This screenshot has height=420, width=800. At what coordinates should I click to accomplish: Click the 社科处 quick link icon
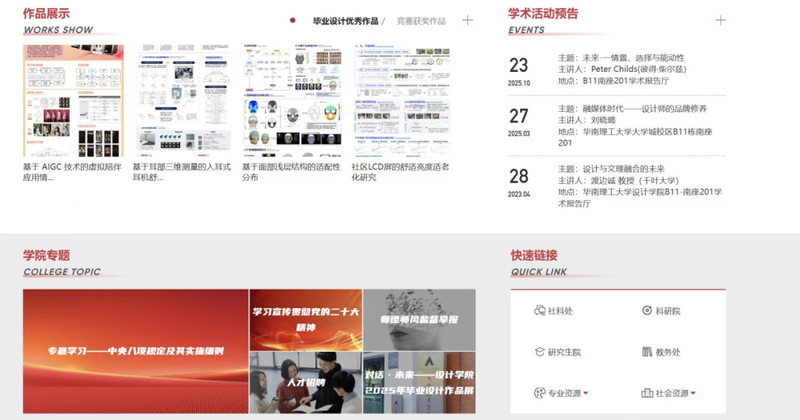pyautogui.click(x=540, y=311)
